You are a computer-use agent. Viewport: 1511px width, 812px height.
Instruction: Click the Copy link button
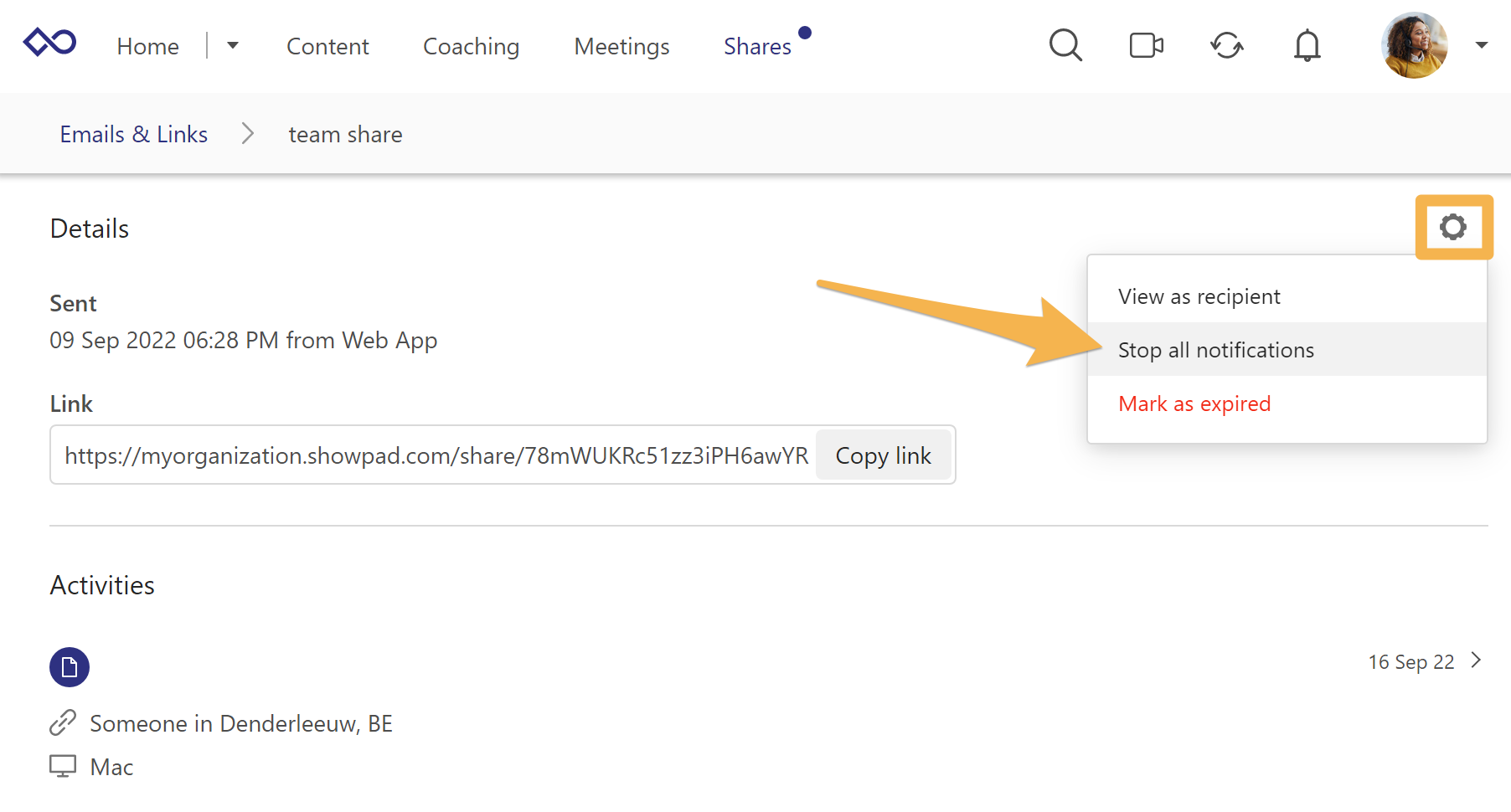[883, 455]
